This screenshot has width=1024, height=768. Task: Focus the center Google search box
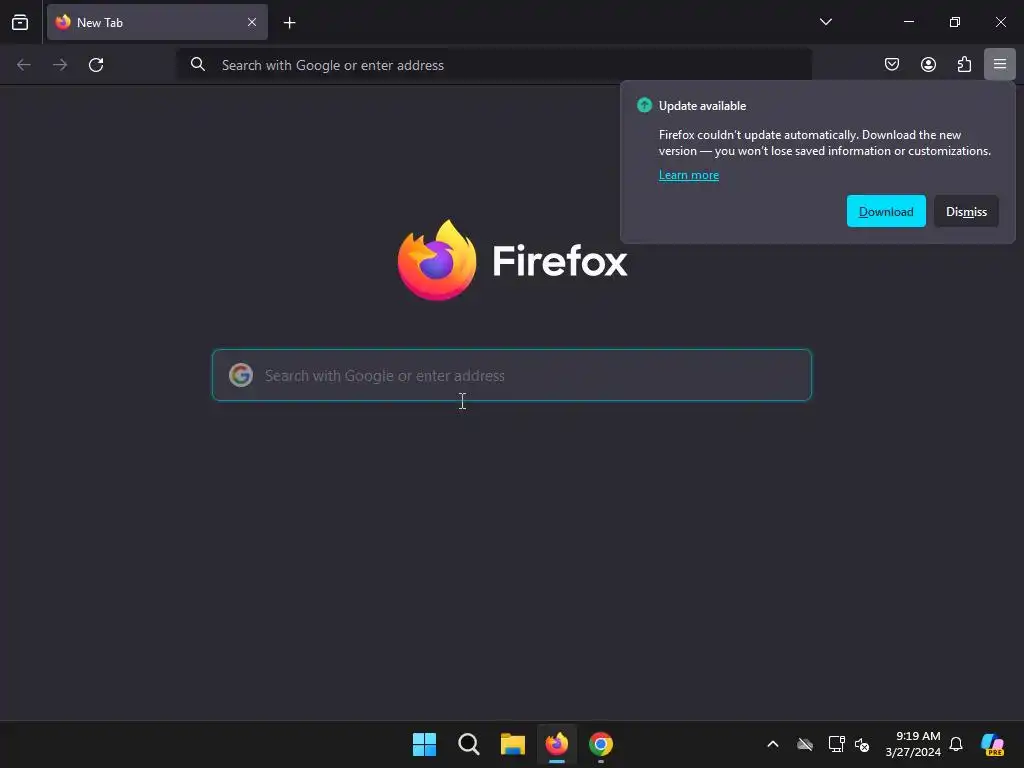(x=511, y=376)
